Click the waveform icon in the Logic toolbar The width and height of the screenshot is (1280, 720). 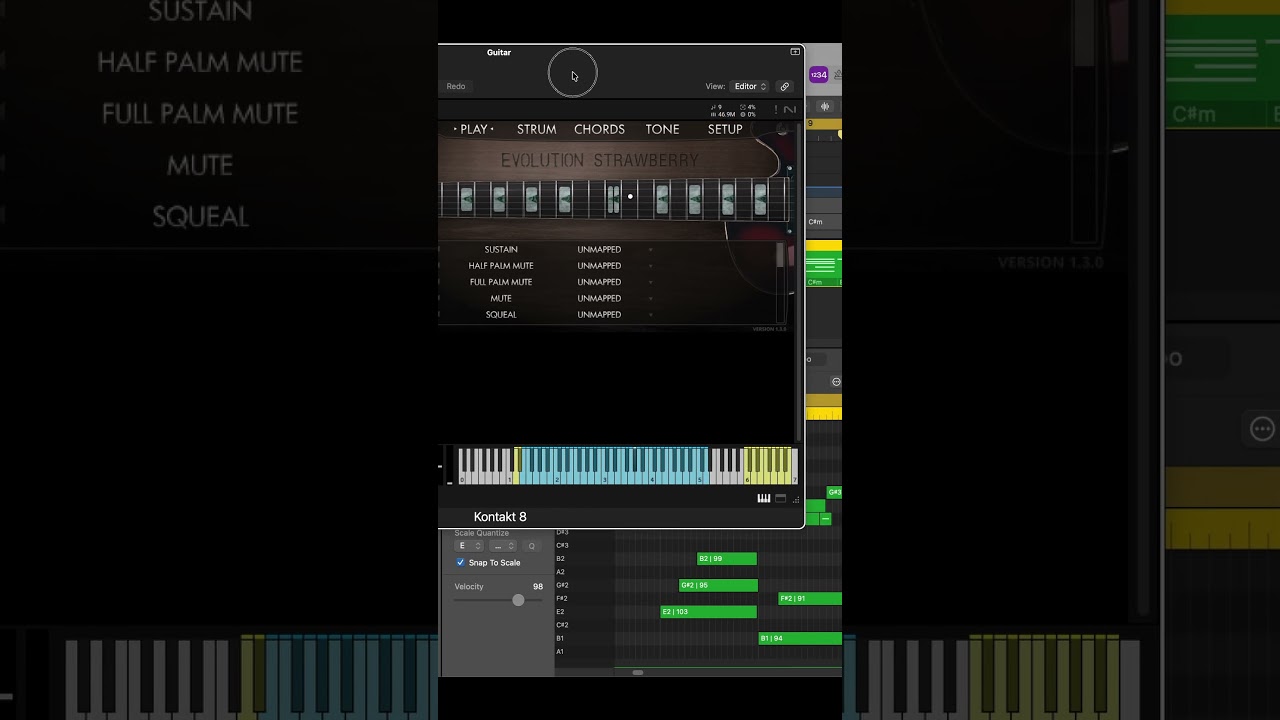pyautogui.click(x=825, y=107)
